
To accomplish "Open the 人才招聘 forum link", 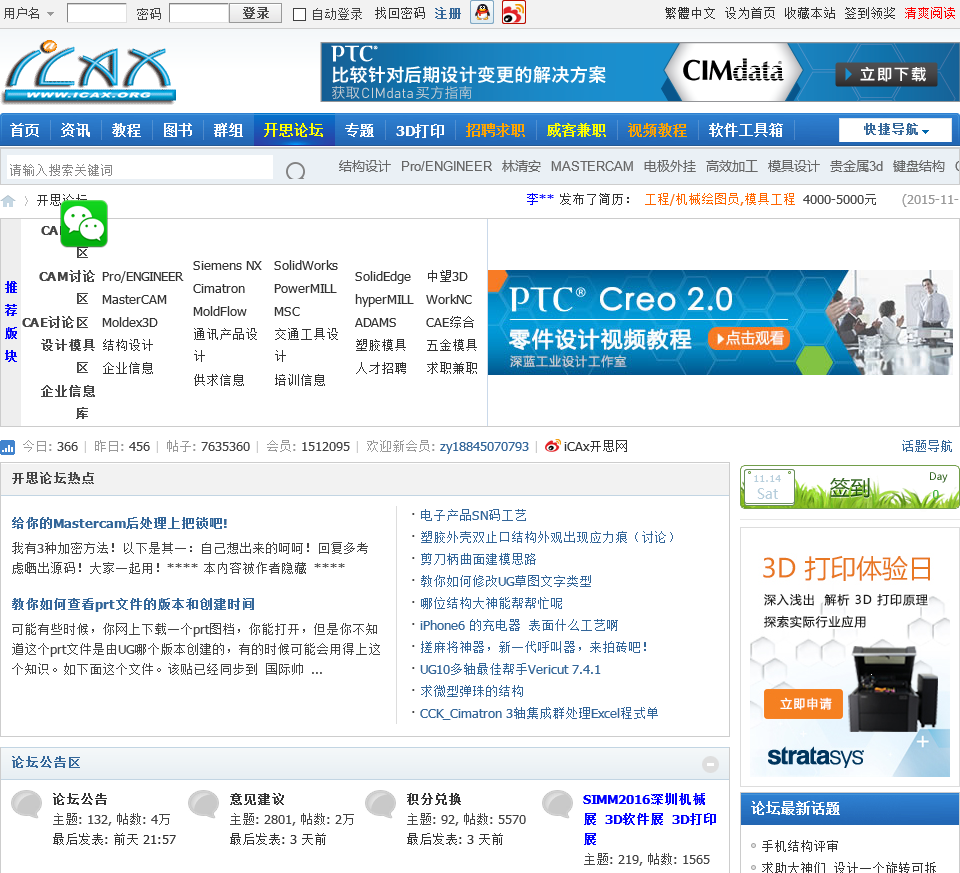I will pos(381,368).
